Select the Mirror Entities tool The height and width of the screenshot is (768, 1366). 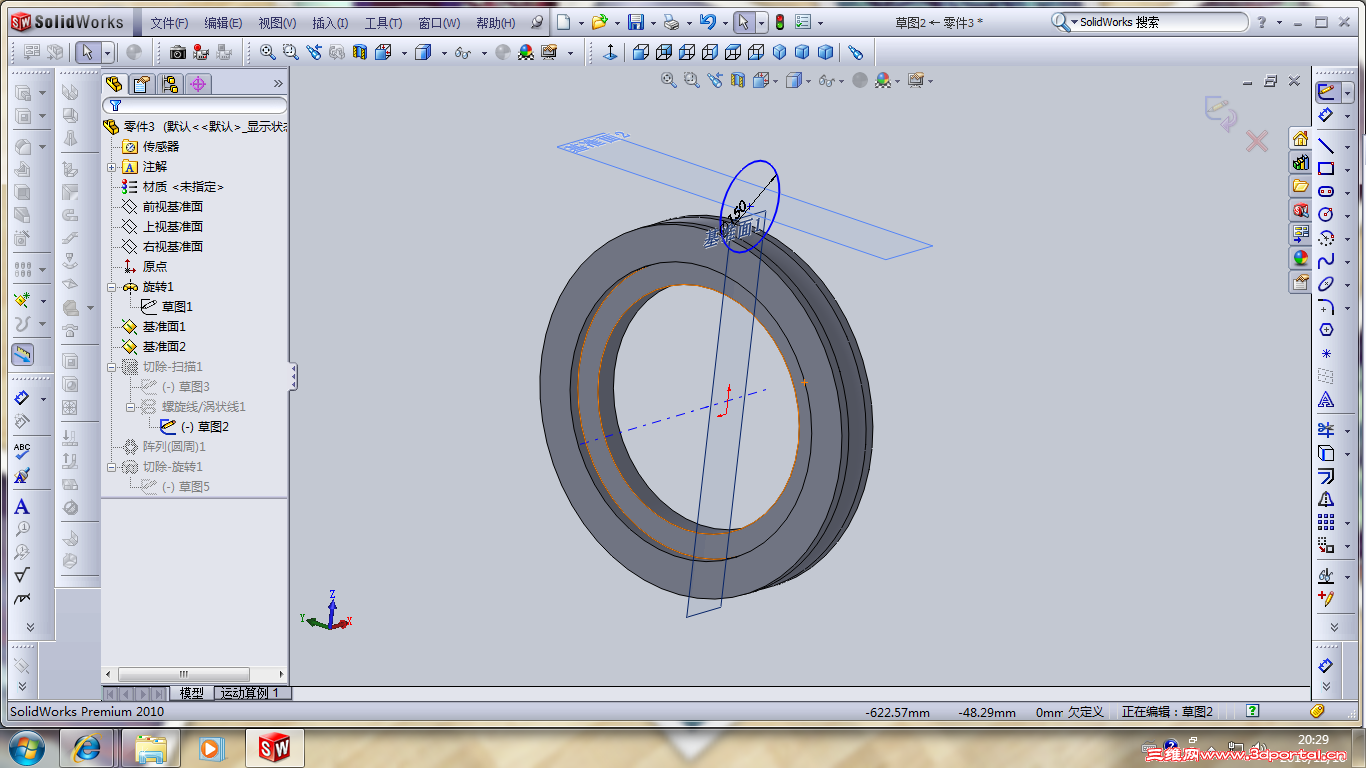point(1326,499)
